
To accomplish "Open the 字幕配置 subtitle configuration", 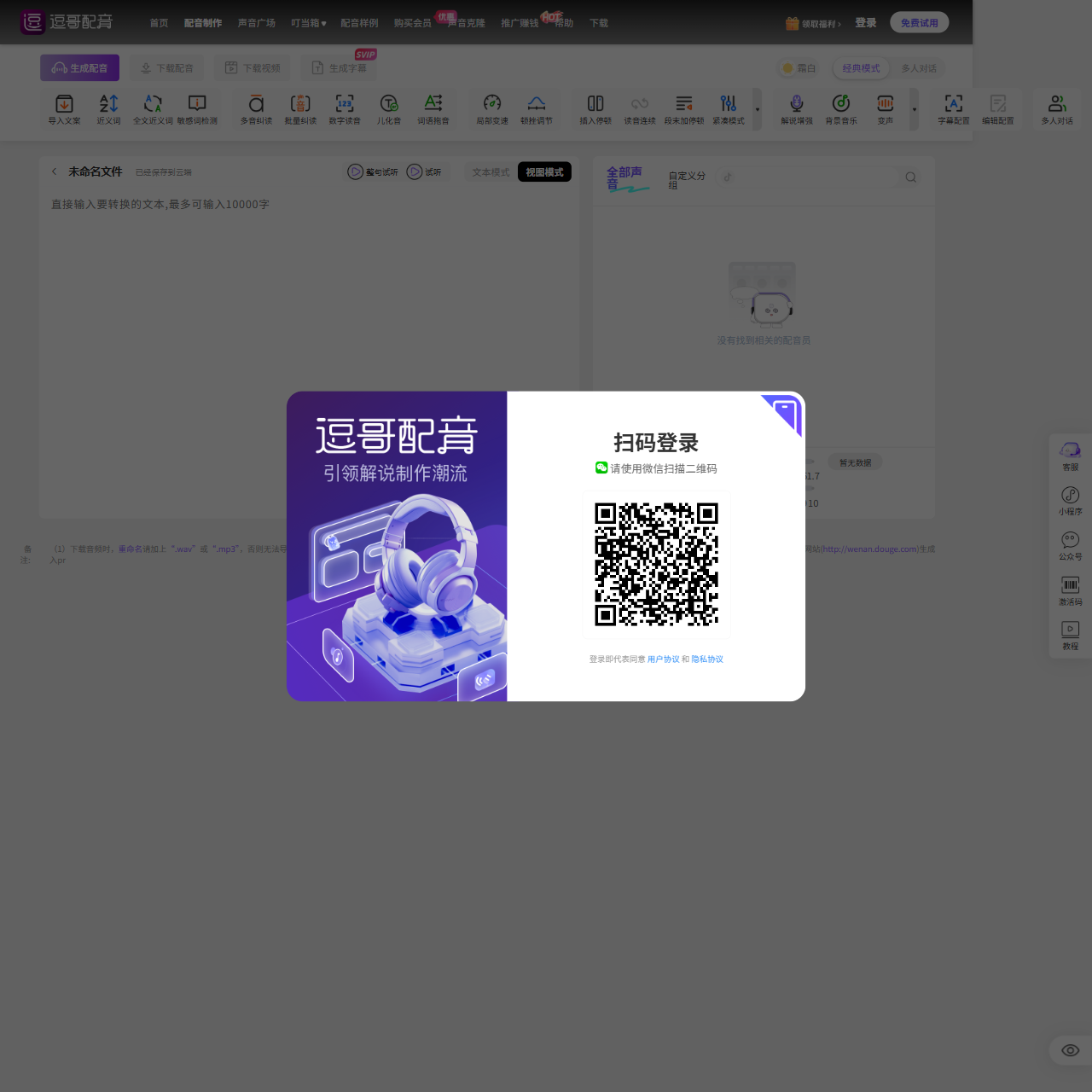I will pos(953,109).
